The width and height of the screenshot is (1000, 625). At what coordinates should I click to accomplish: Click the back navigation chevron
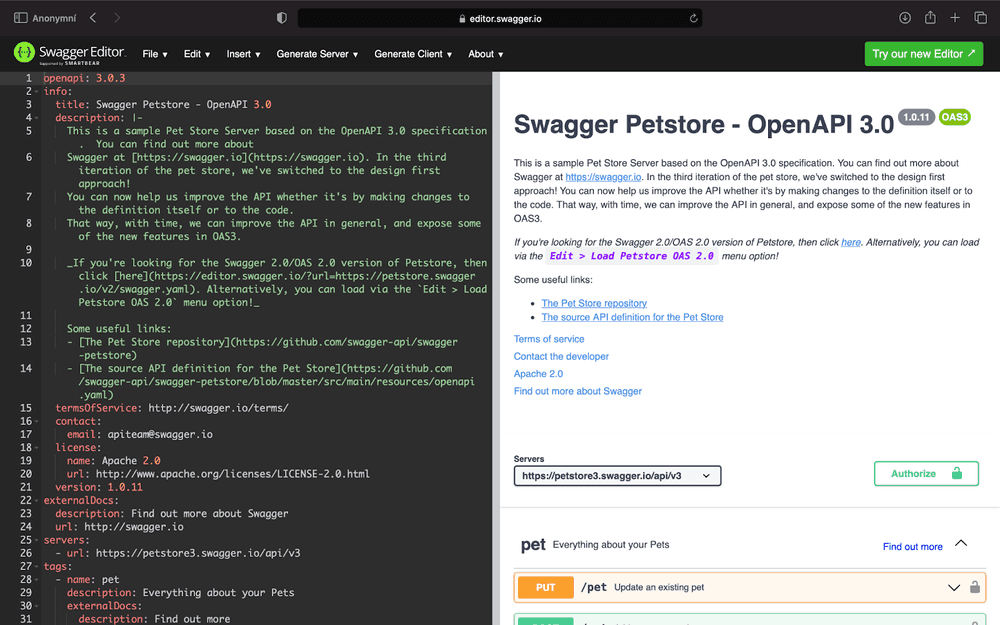click(x=94, y=17)
